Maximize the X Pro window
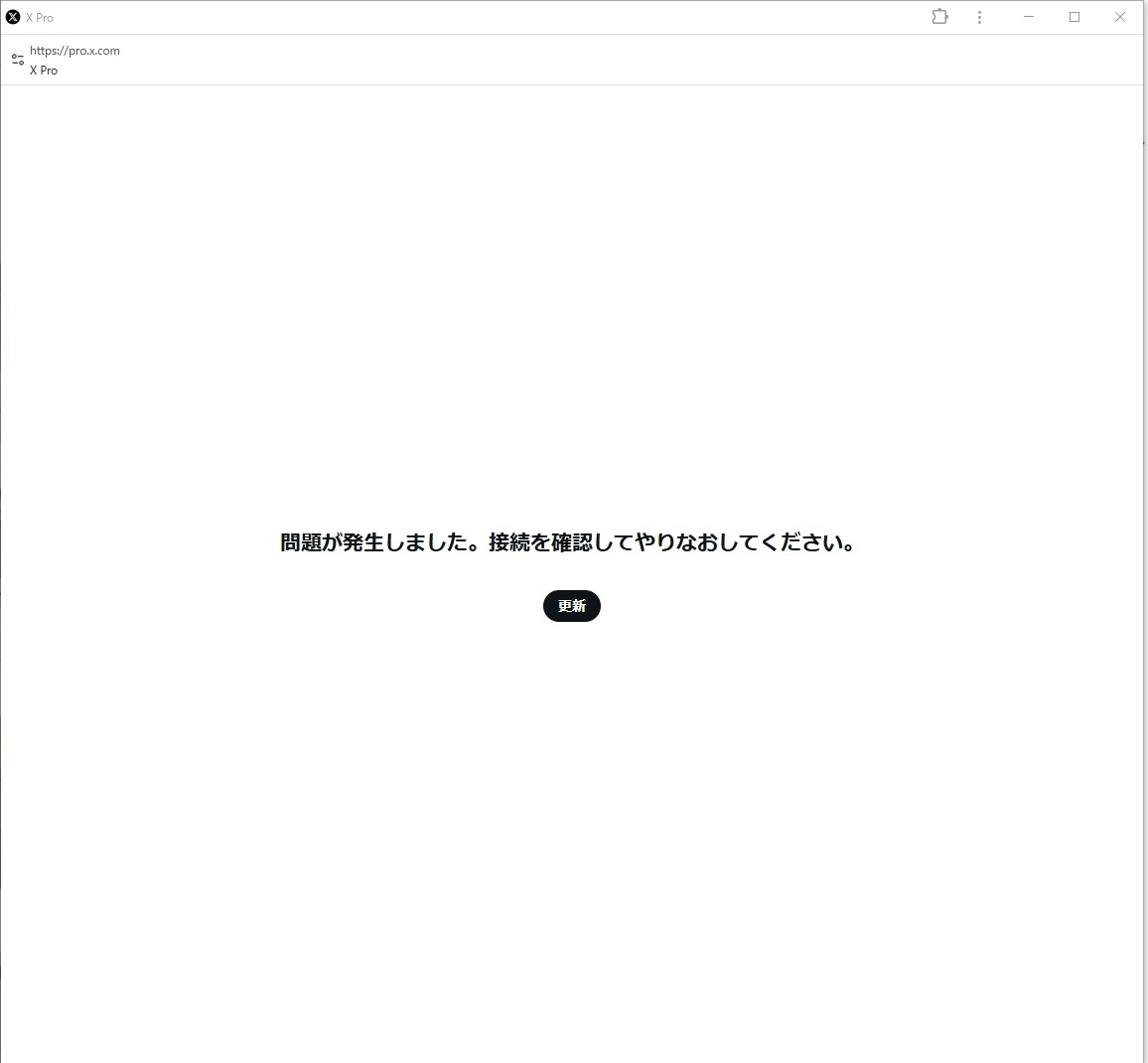 coord(1075,17)
